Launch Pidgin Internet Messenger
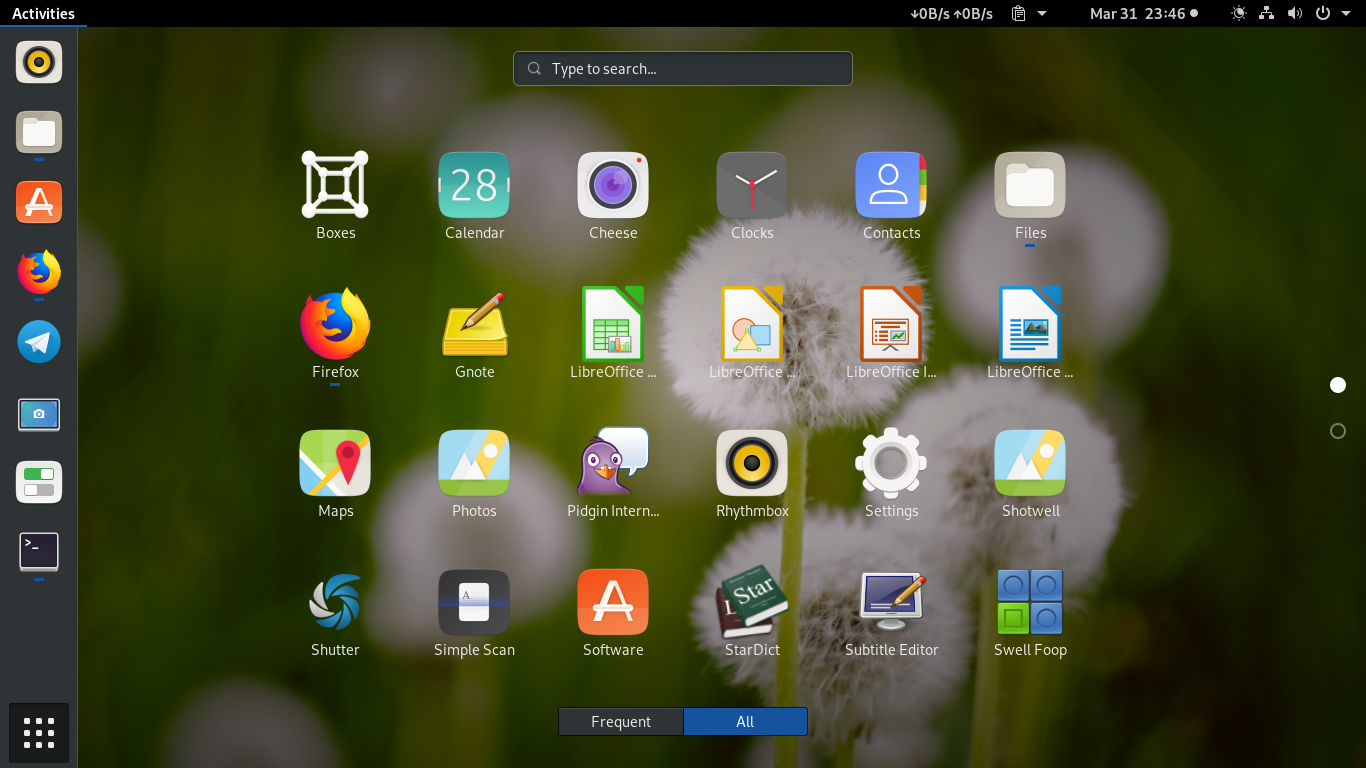 pyautogui.click(x=613, y=463)
